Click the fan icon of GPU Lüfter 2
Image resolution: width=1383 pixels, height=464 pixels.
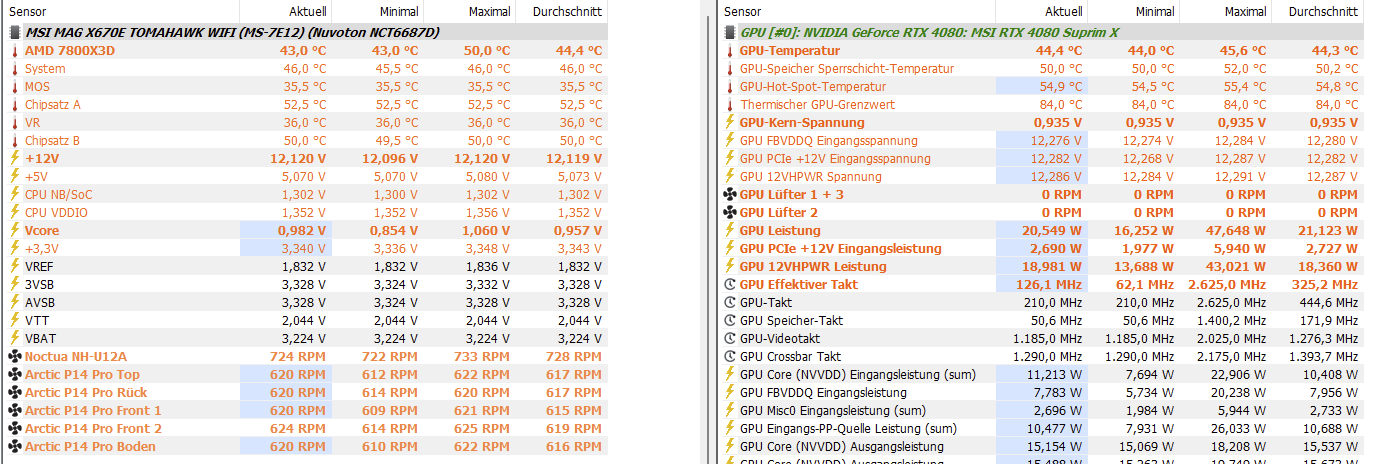coord(729,212)
